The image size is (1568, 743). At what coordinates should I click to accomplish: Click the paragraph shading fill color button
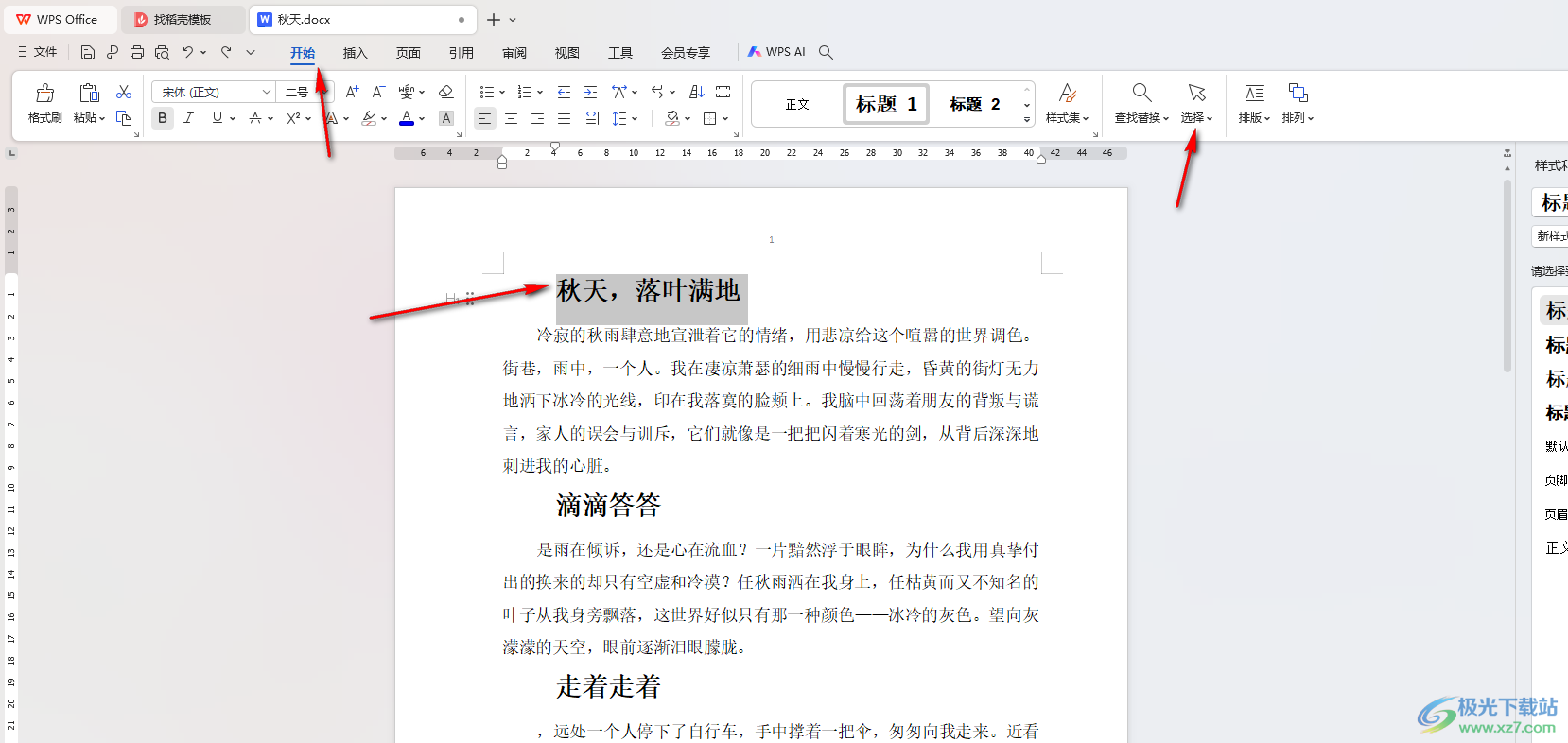click(672, 118)
